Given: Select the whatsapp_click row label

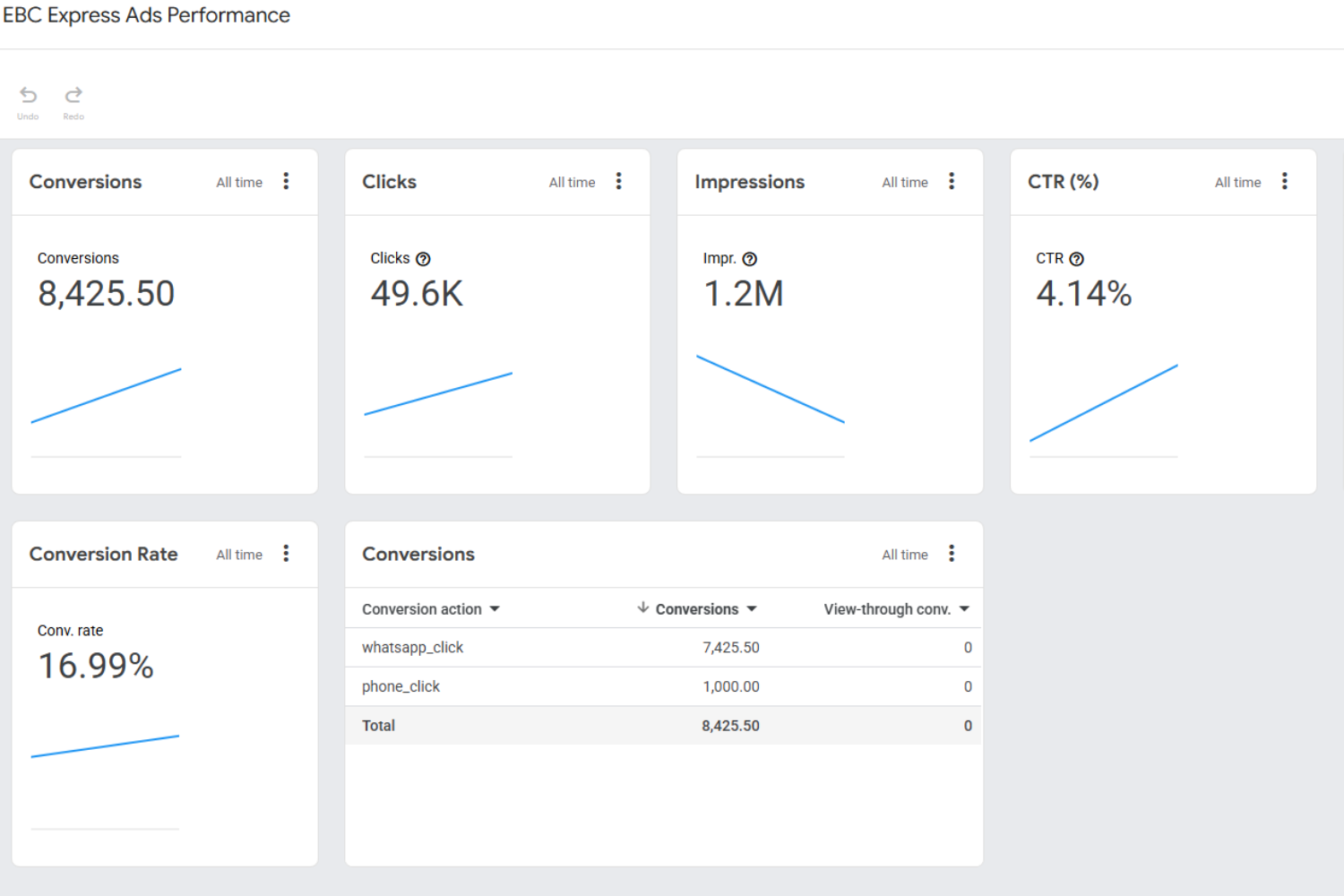Looking at the screenshot, I should pyautogui.click(x=412, y=648).
